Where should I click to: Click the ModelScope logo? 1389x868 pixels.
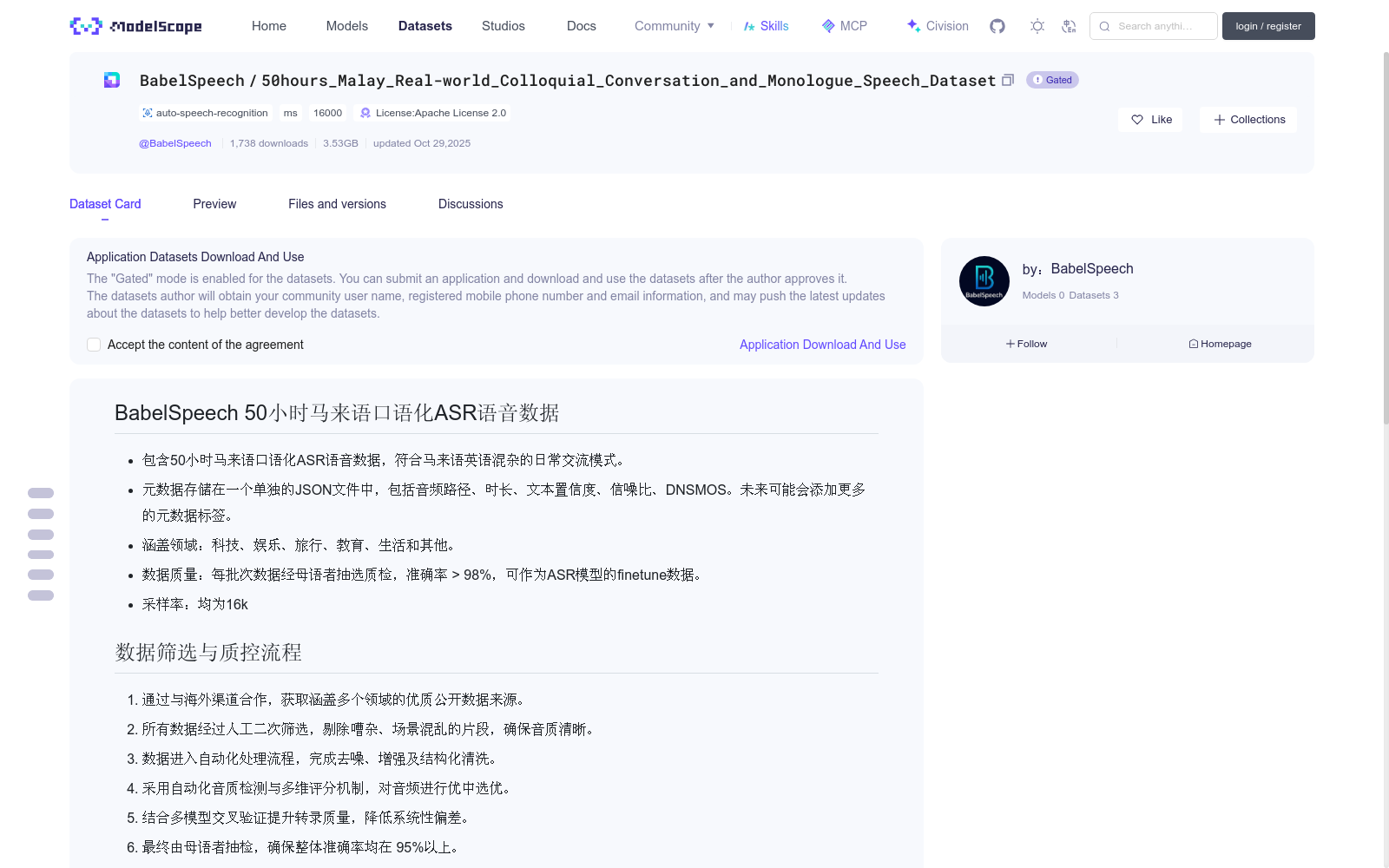pos(135,26)
